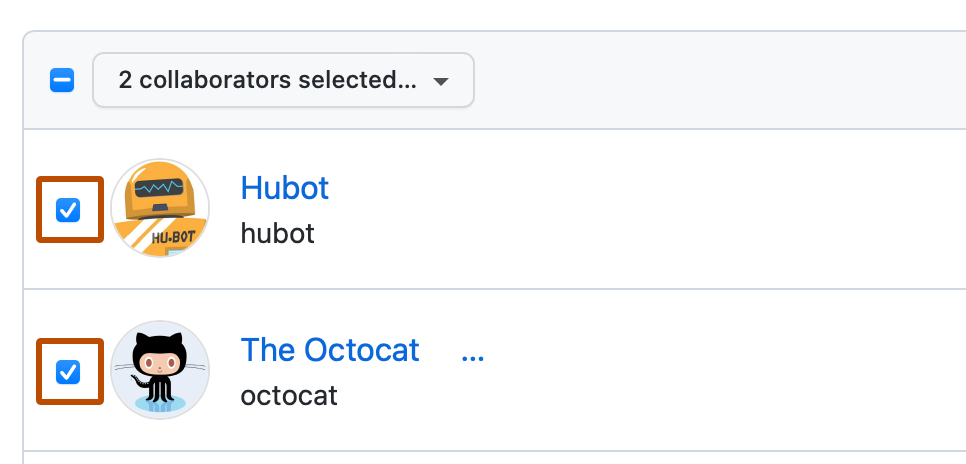Click the blue minus icon in header
The image size is (966, 464).
pos(62,80)
